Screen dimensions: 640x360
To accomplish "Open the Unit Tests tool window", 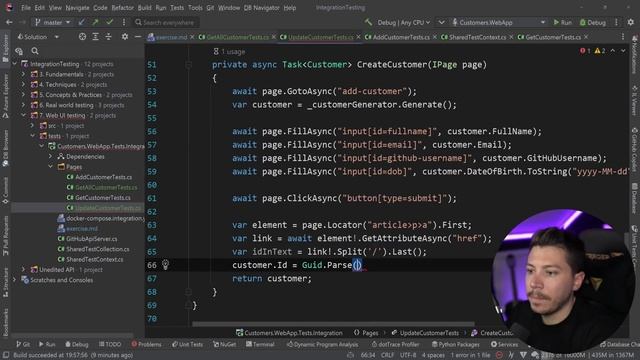I will point(187,344).
